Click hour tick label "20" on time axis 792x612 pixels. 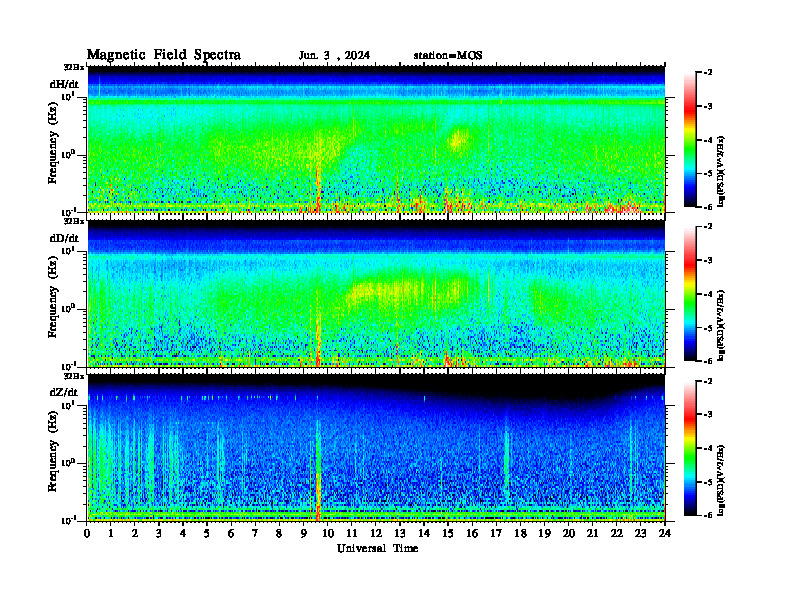pyautogui.click(x=569, y=533)
